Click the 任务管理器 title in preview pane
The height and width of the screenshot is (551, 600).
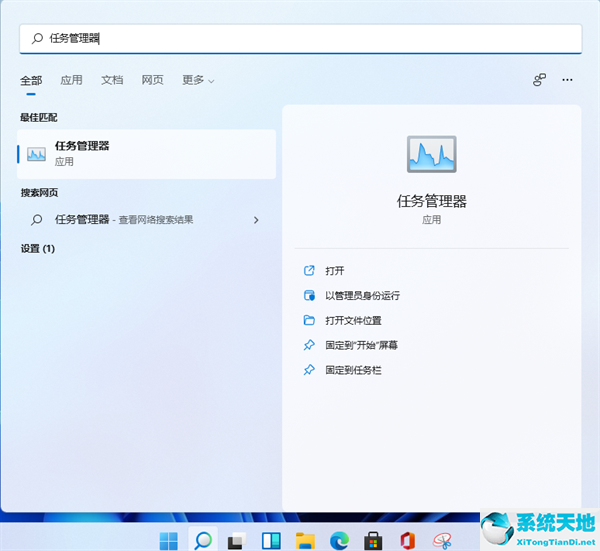pos(432,201)
